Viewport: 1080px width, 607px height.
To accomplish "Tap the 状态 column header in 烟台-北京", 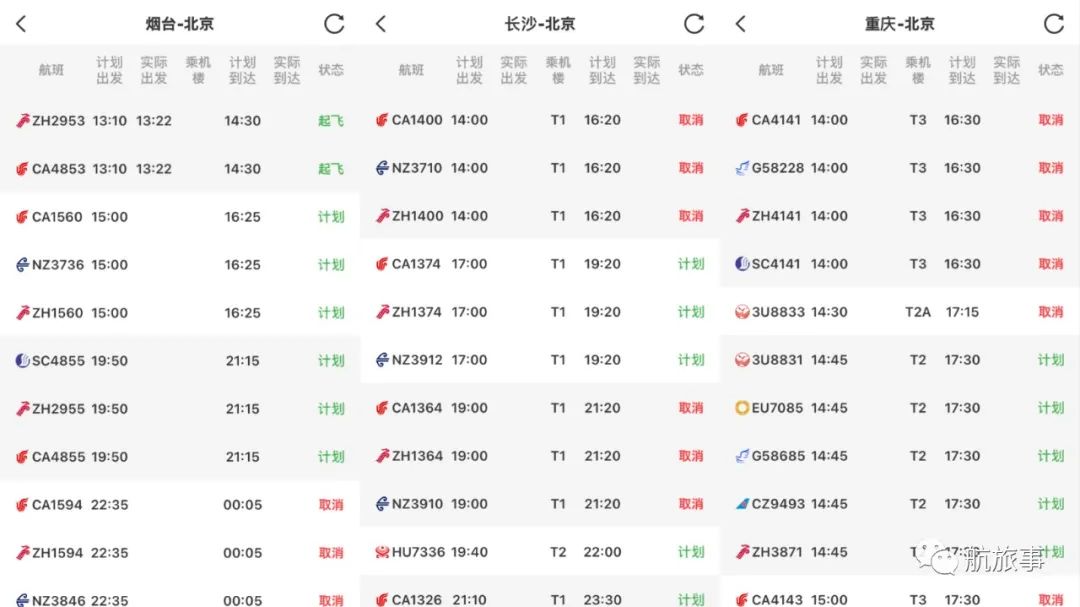I will click(331, 70).
